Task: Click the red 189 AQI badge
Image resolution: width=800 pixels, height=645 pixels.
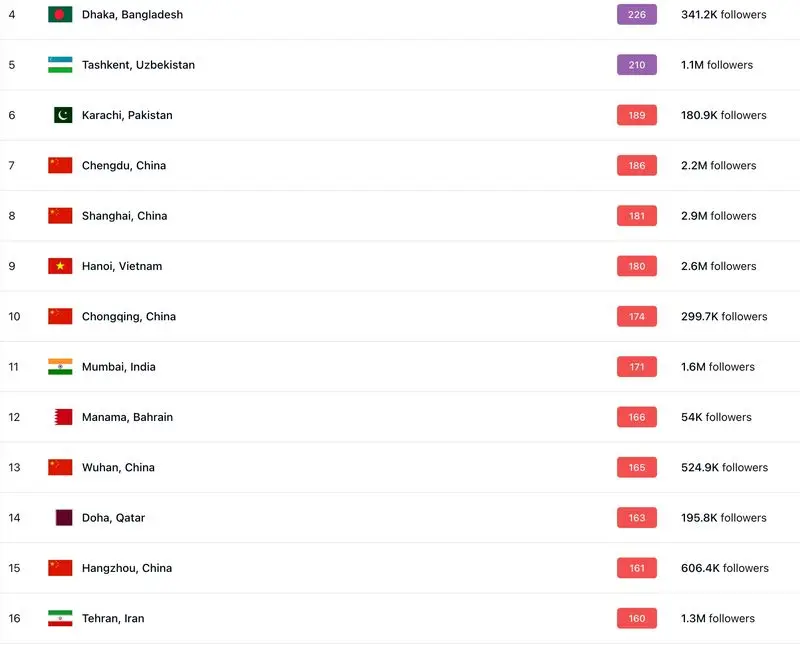Action: pos(636,115)
